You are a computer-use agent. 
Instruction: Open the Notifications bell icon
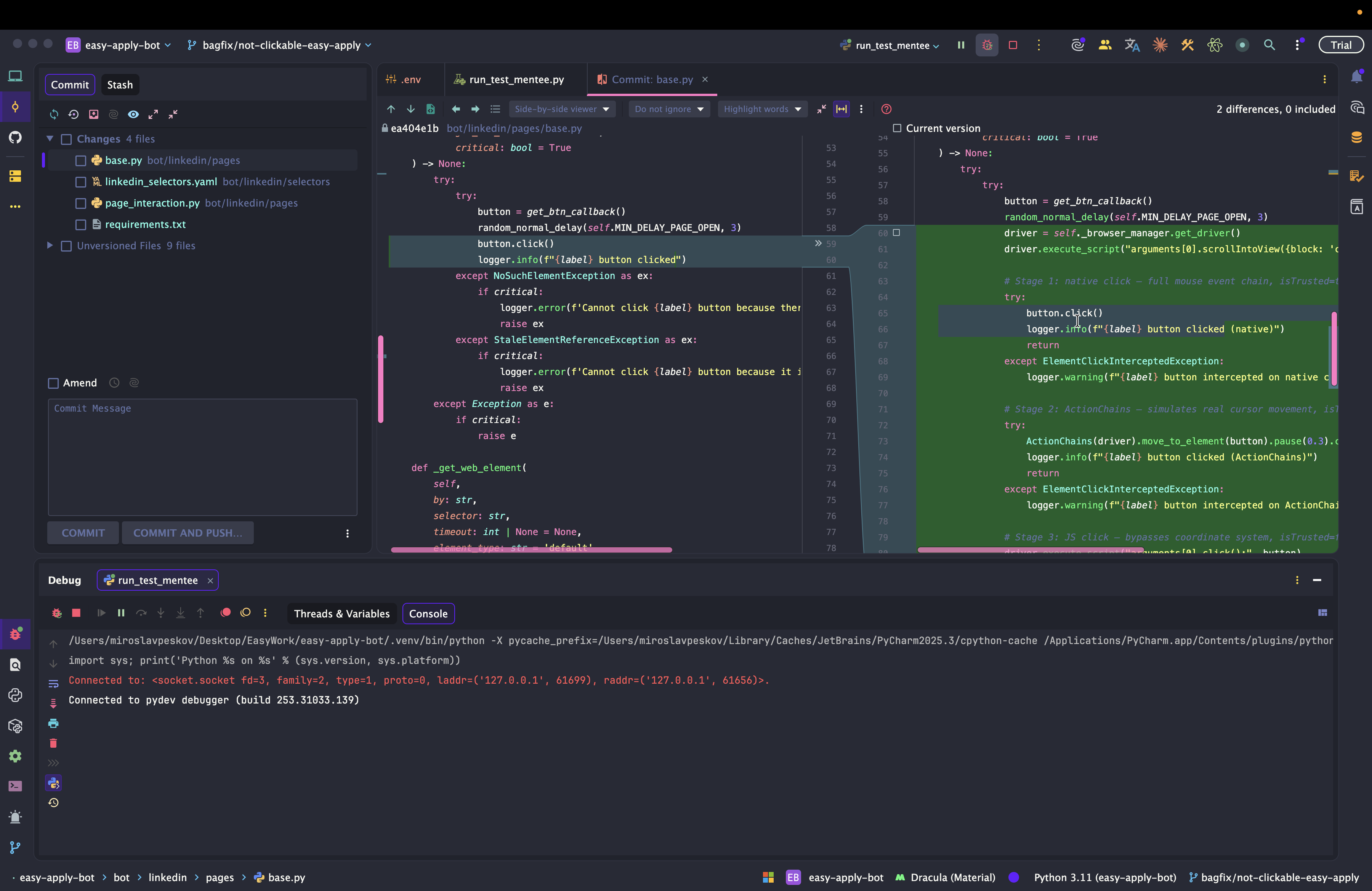coord(1356,77)
